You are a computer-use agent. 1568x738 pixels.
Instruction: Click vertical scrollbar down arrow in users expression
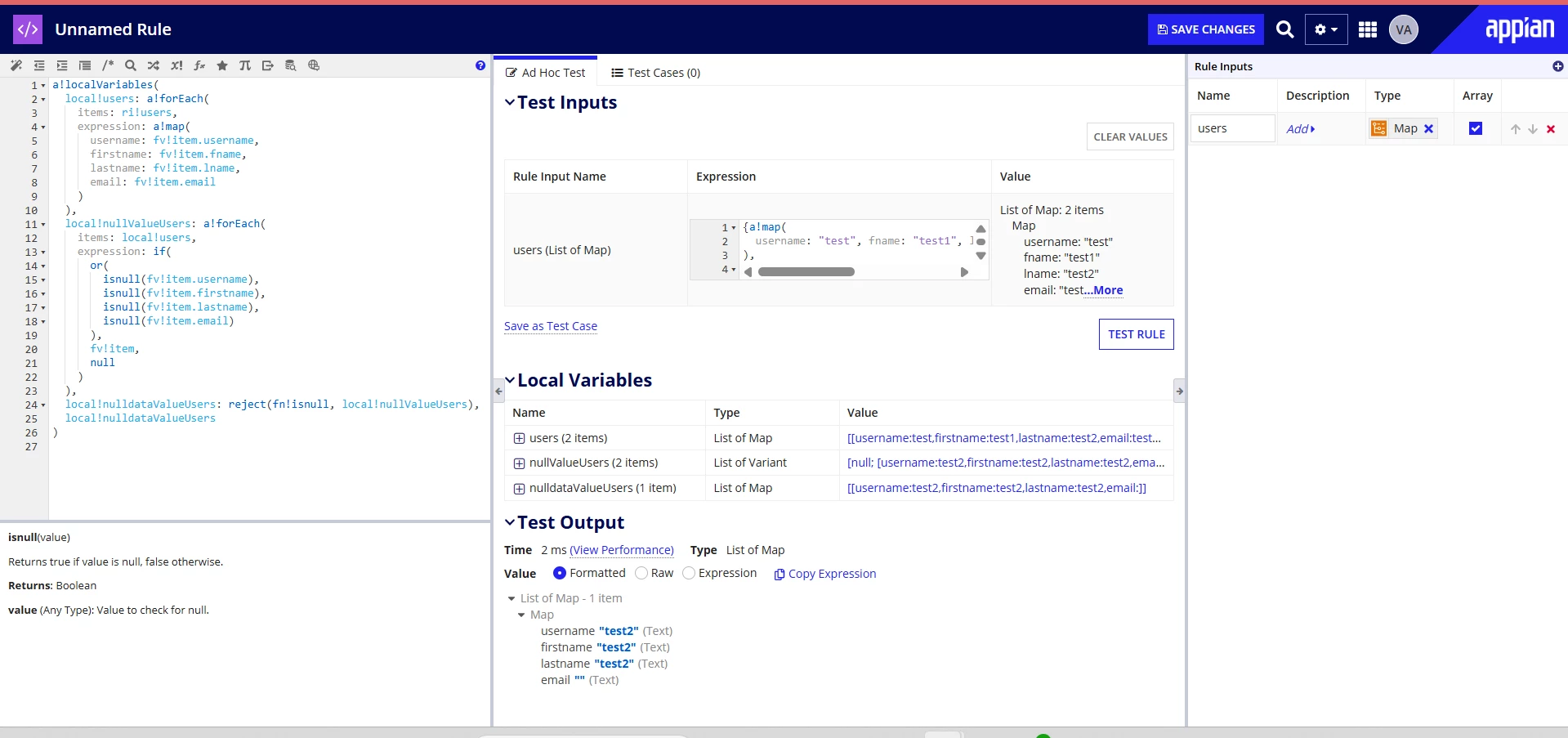(x=981, y=256)
